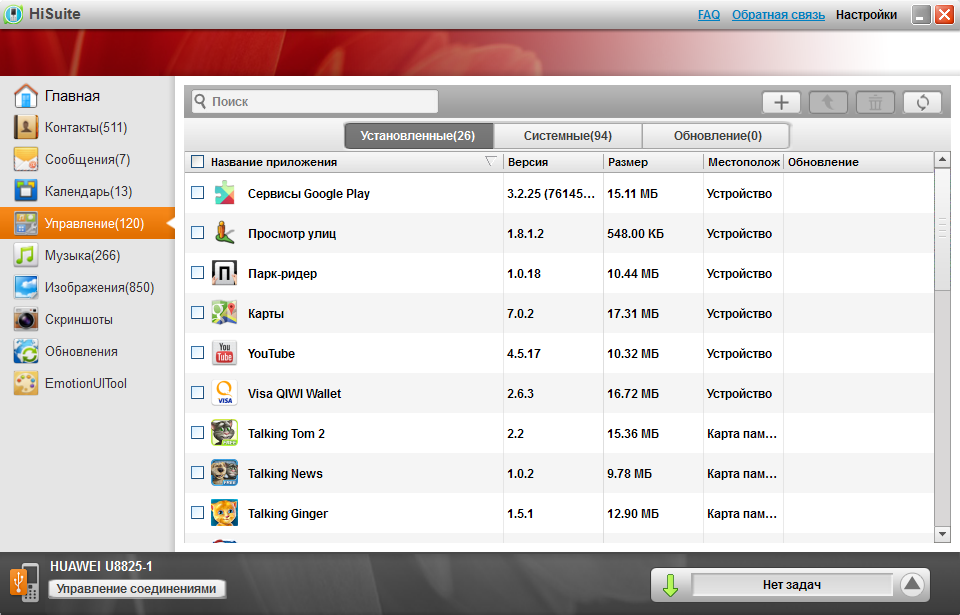Screen dimensions: 960x615
Task: Click the vertical scrollbar thumb
Action: 942,229
